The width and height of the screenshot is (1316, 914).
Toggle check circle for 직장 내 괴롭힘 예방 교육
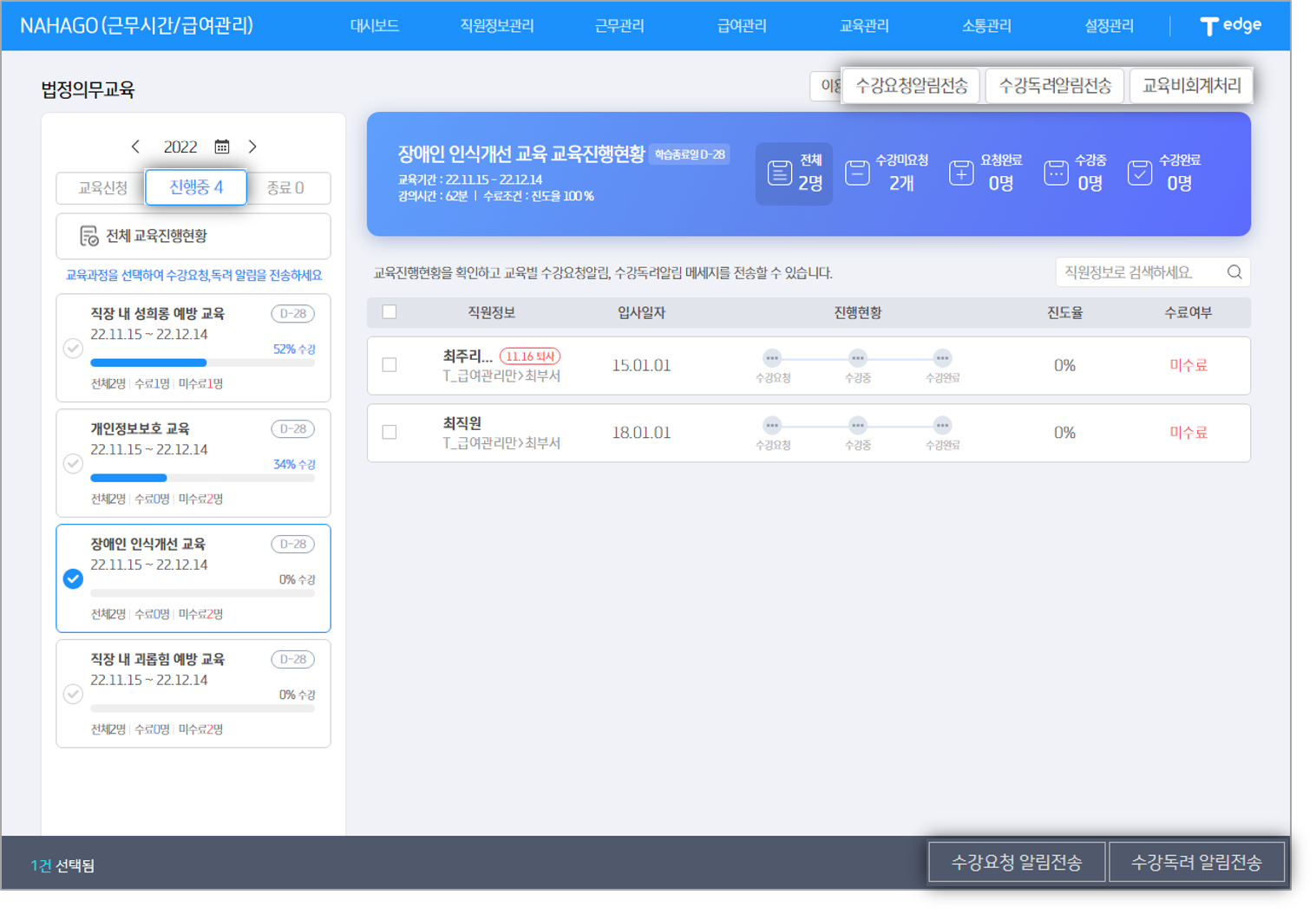[73, 694]
